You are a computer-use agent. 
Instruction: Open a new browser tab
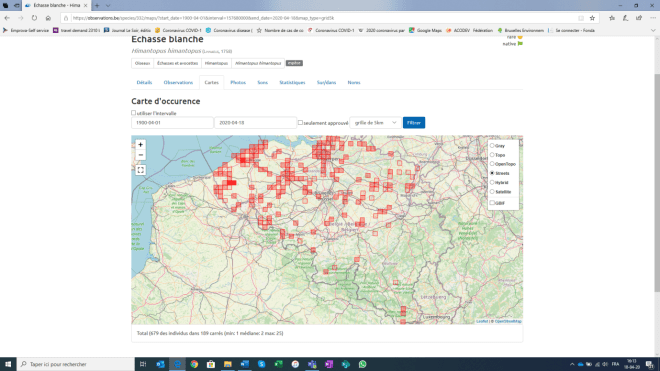pos(97,5)
